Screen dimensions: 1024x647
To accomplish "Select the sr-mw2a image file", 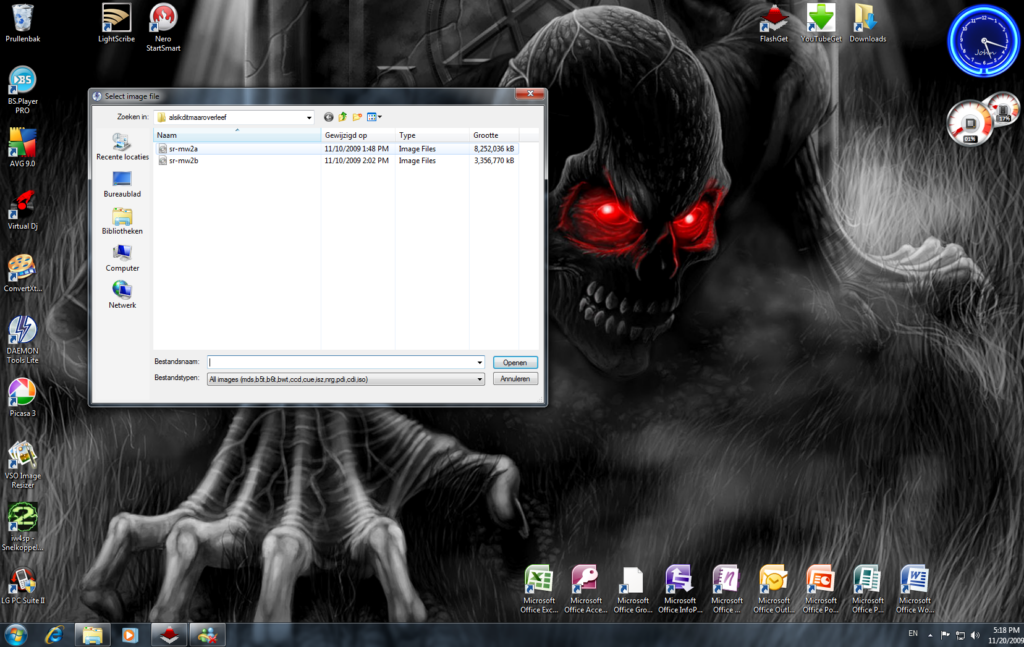I will [336, 149].
